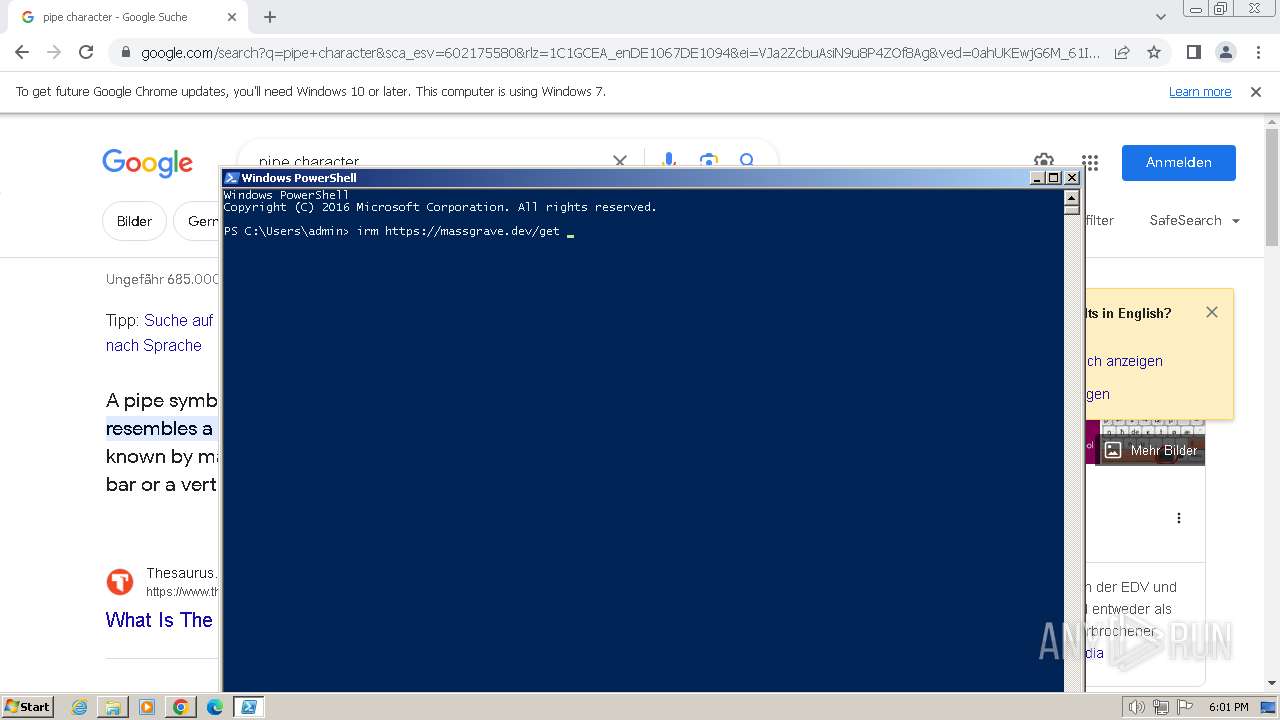This screenshot has width=1280, height=720.
Task: Click the address bar URL
Action: tap(620, 53)
